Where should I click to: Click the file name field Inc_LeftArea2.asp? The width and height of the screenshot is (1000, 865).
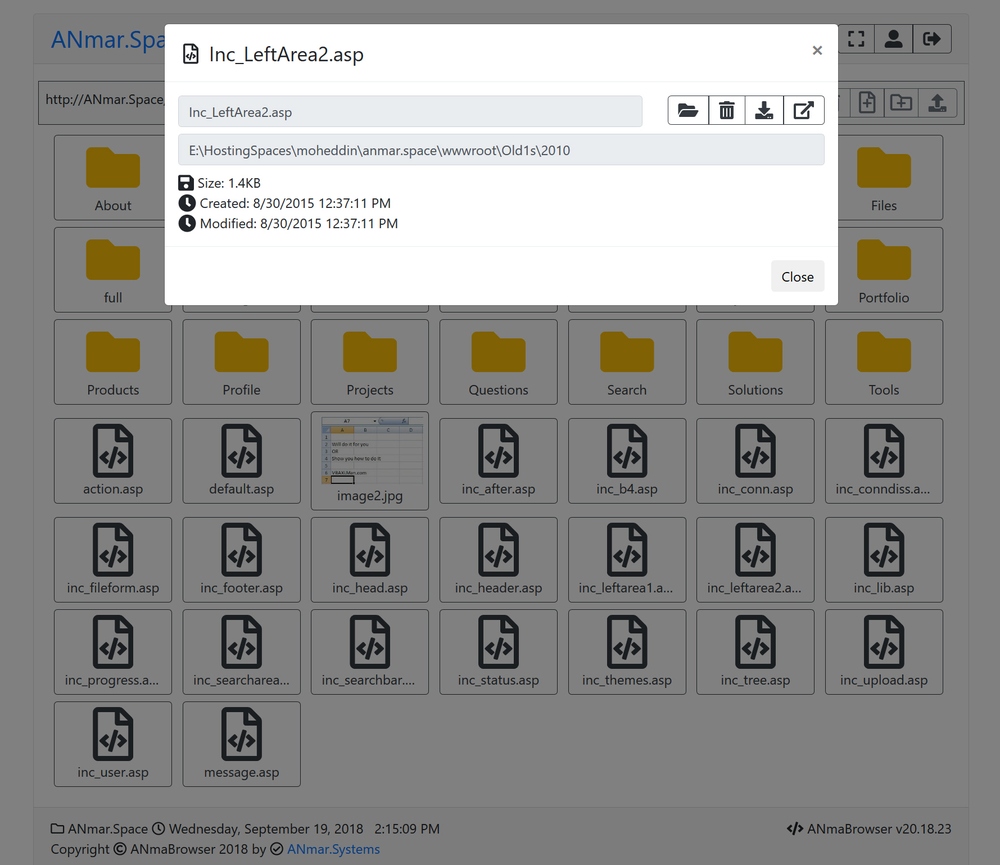(410, 112)
